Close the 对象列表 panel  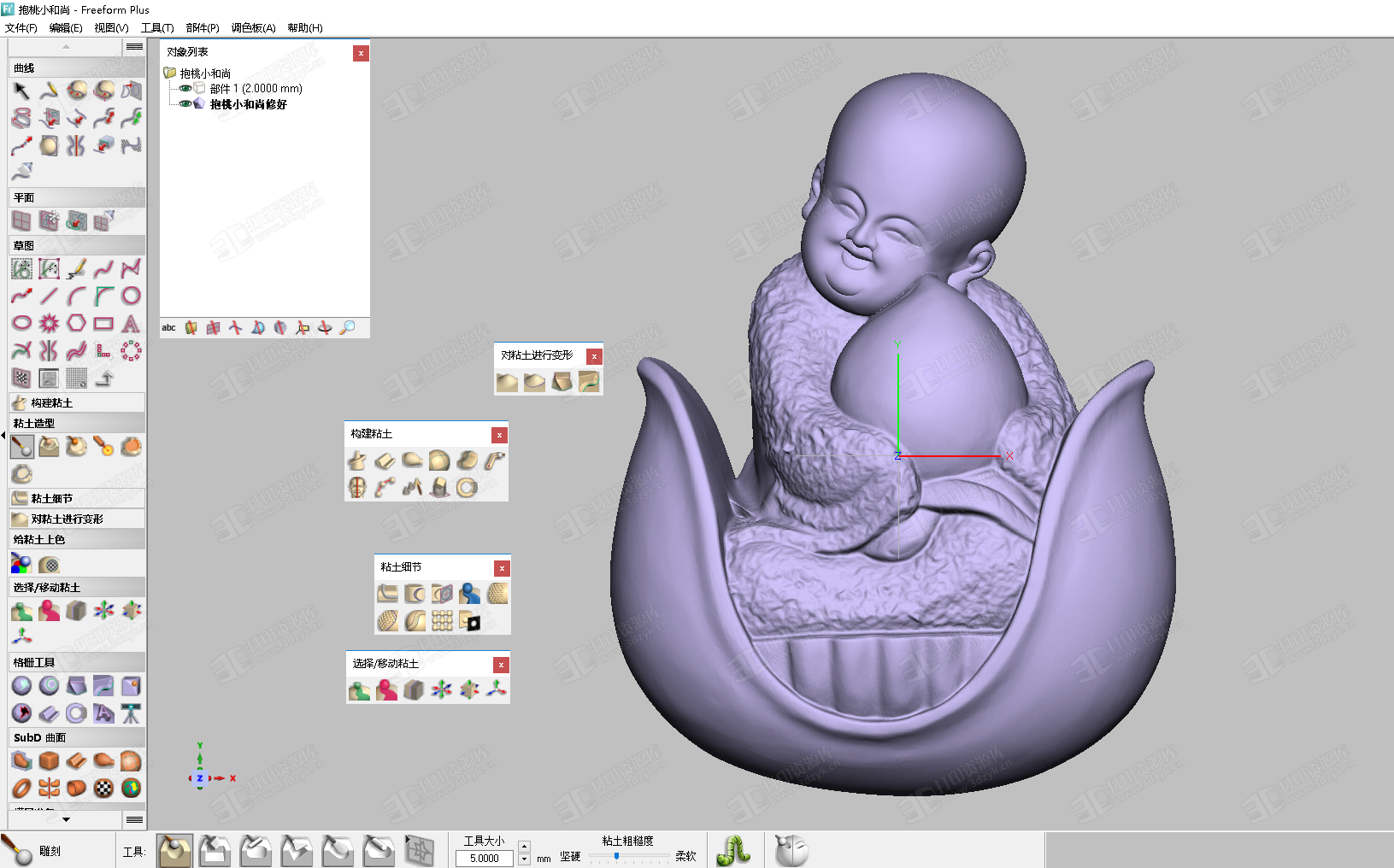pos(361,53)
